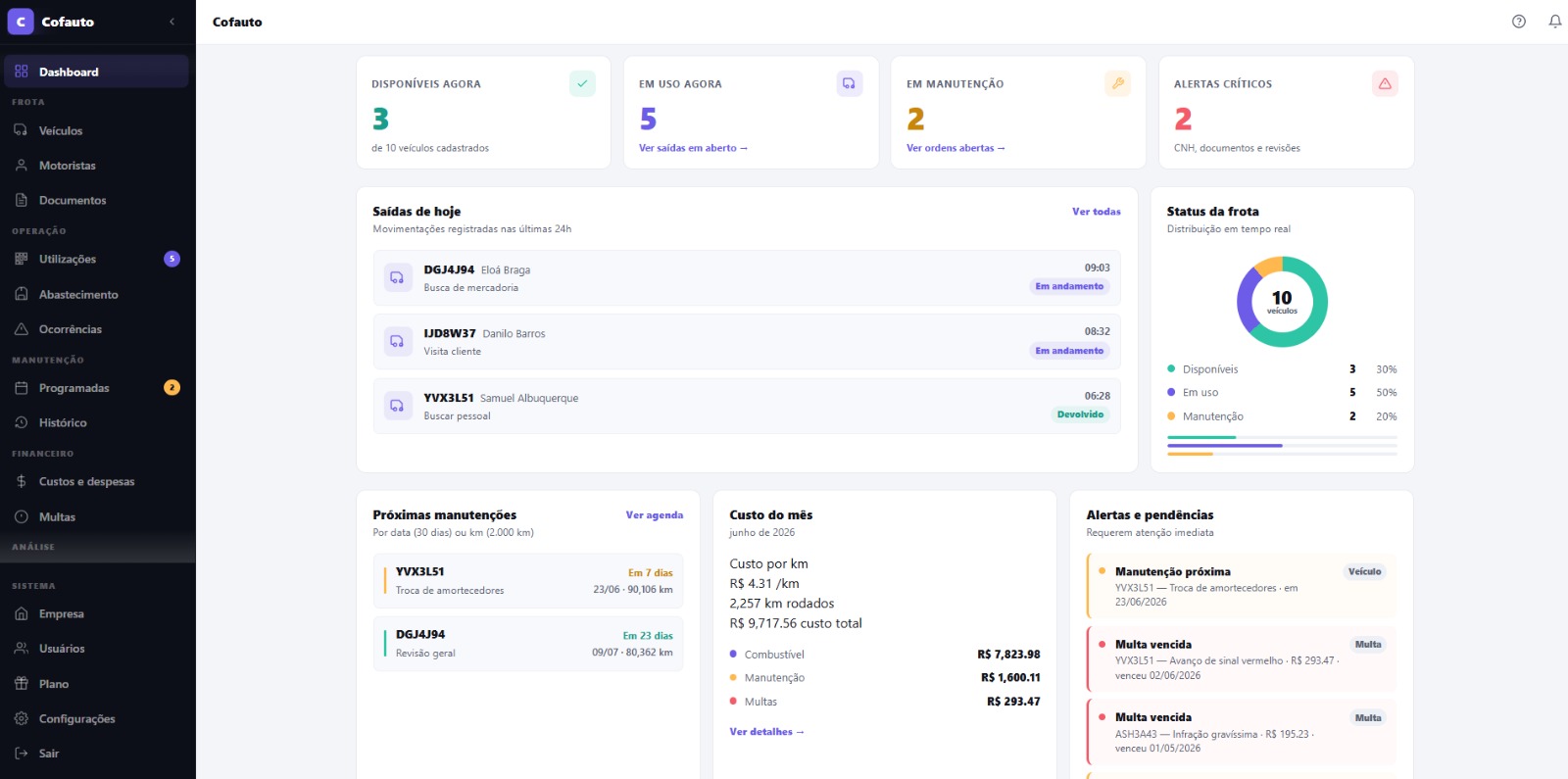Click the checkmark icon in Disponíveis Agora card
This screenshot has width=1568, height=779.
click(x=582, y=83)
